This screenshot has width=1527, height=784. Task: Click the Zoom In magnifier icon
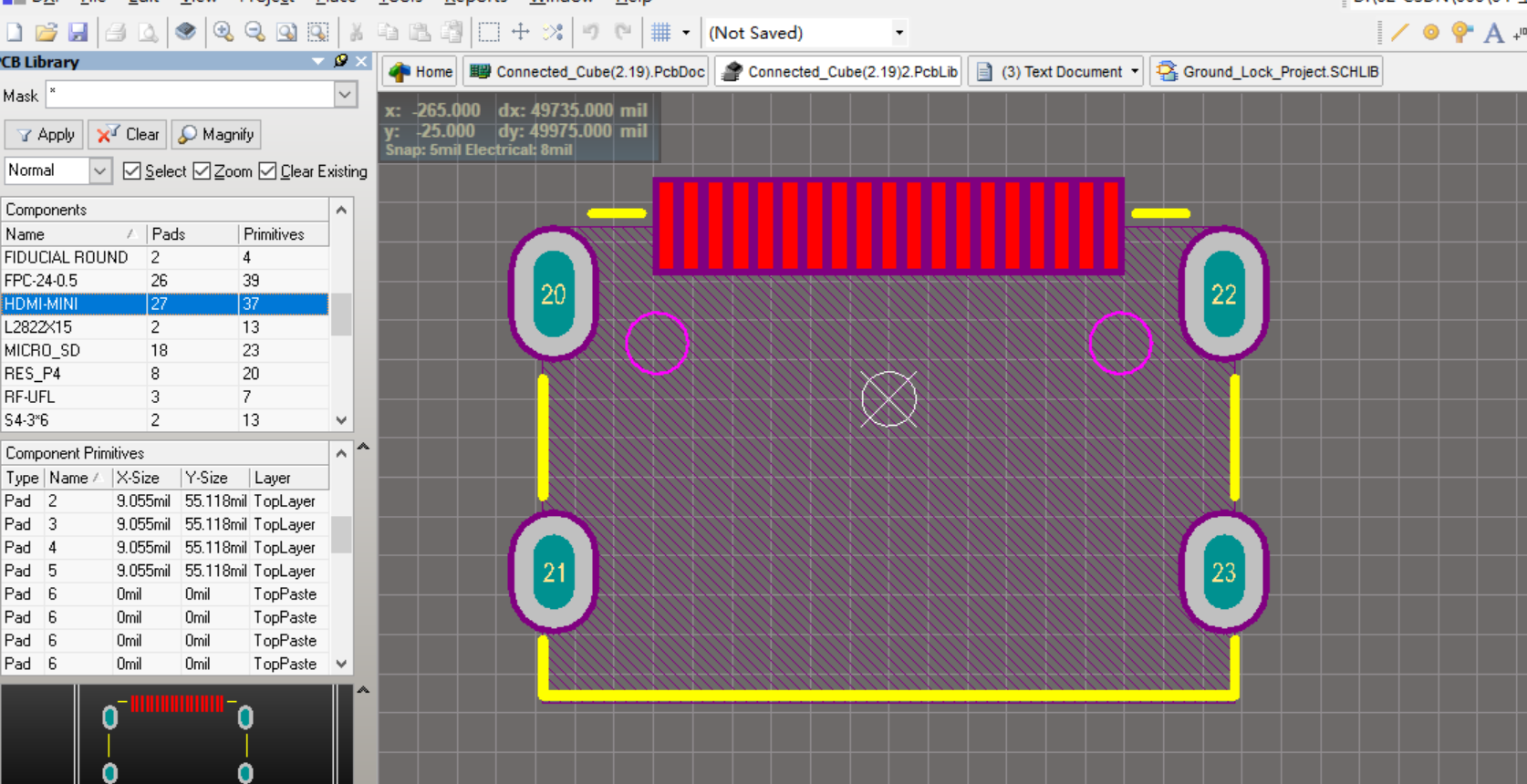click(223, 33)
